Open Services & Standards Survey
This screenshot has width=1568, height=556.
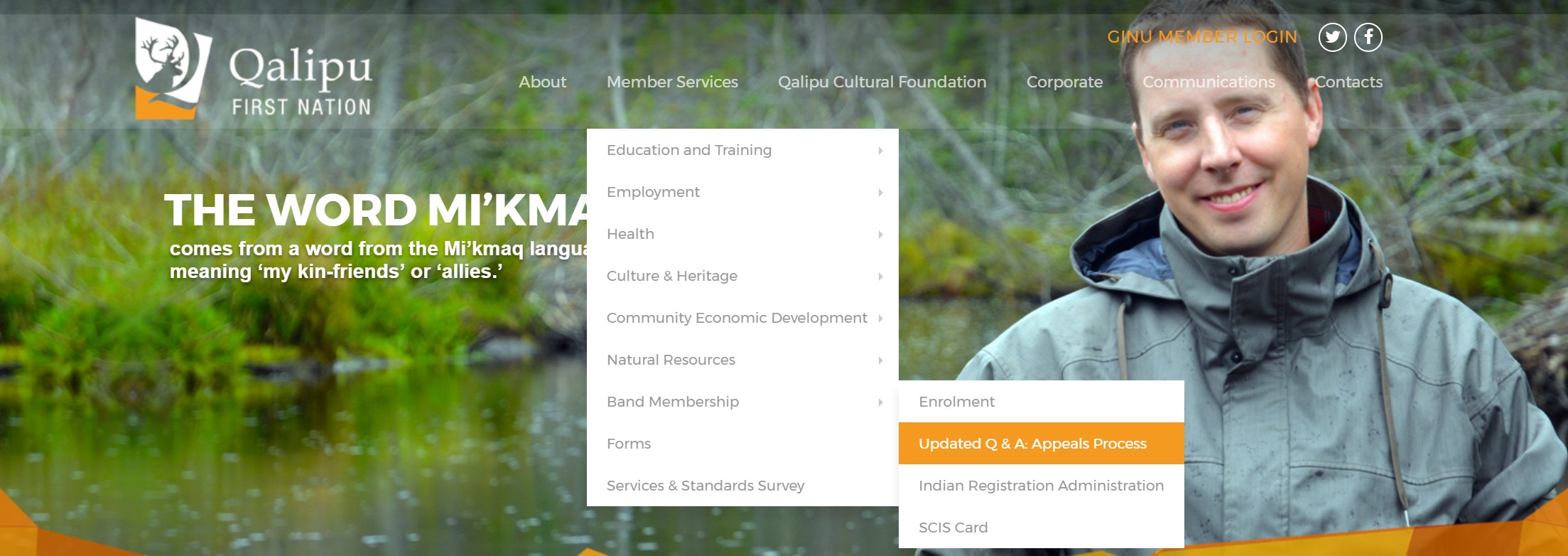pyautogui.click(x=742, y=486)
